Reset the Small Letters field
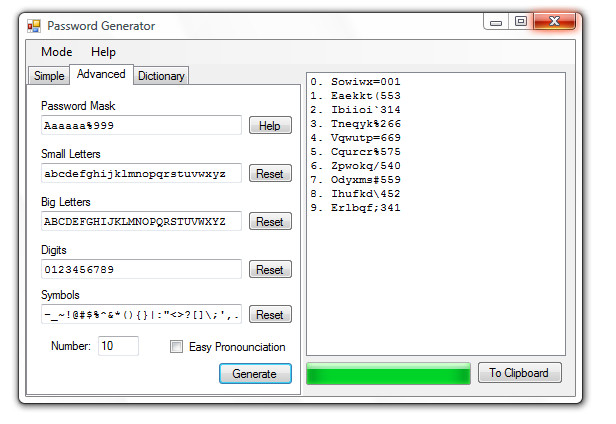Screen dimensions: 616x424 tap(270, 173)
